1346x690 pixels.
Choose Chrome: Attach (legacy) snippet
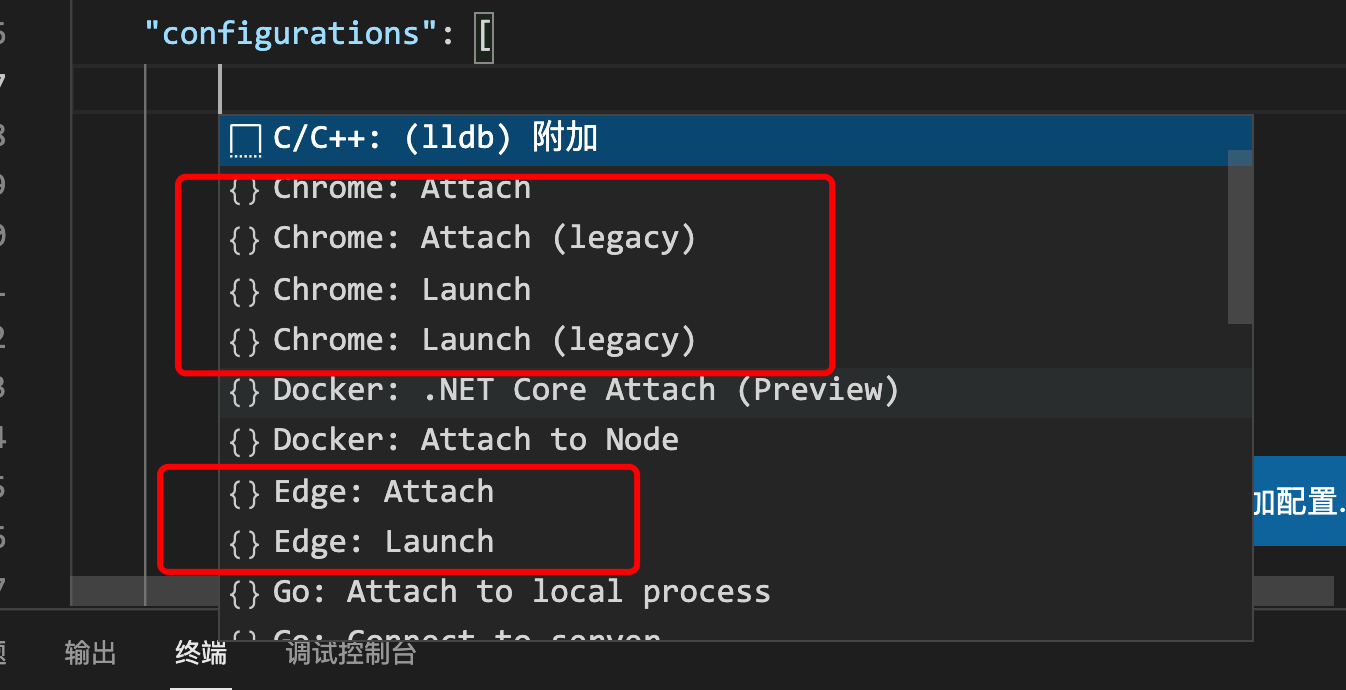click(x=484, y=239)
